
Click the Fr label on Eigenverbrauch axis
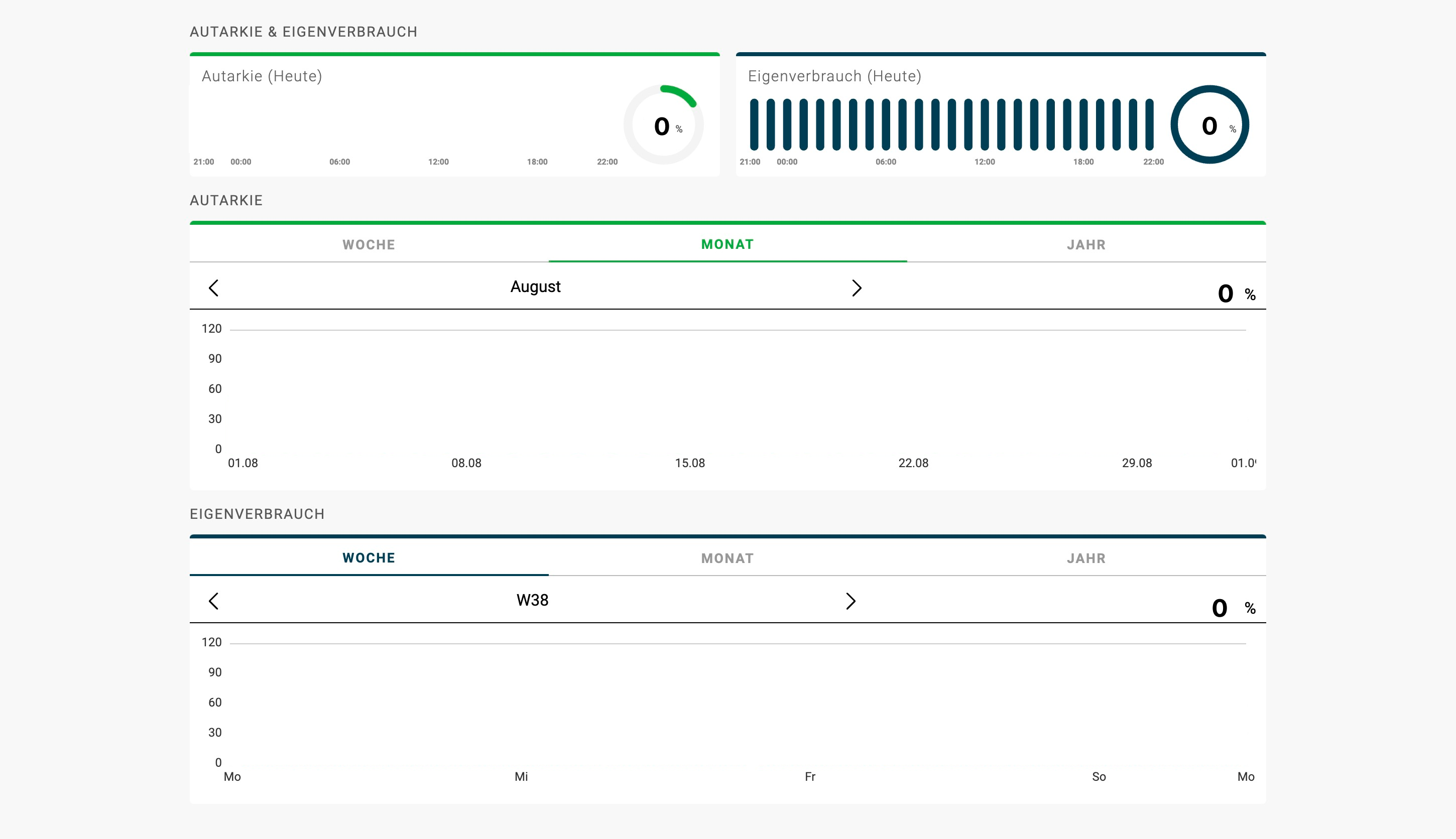point(810,776)
